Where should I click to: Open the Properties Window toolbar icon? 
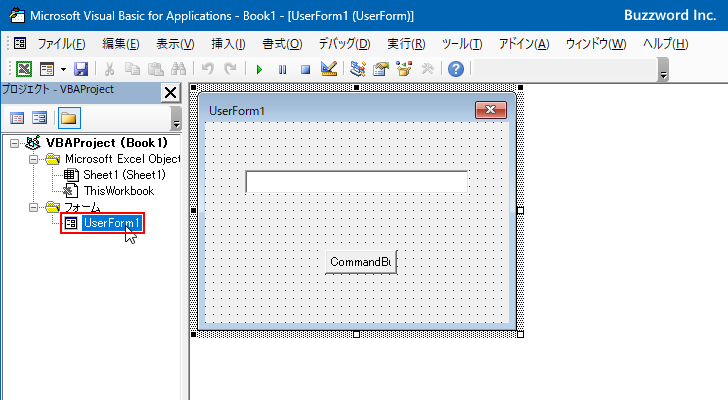(x=381, y=69)
